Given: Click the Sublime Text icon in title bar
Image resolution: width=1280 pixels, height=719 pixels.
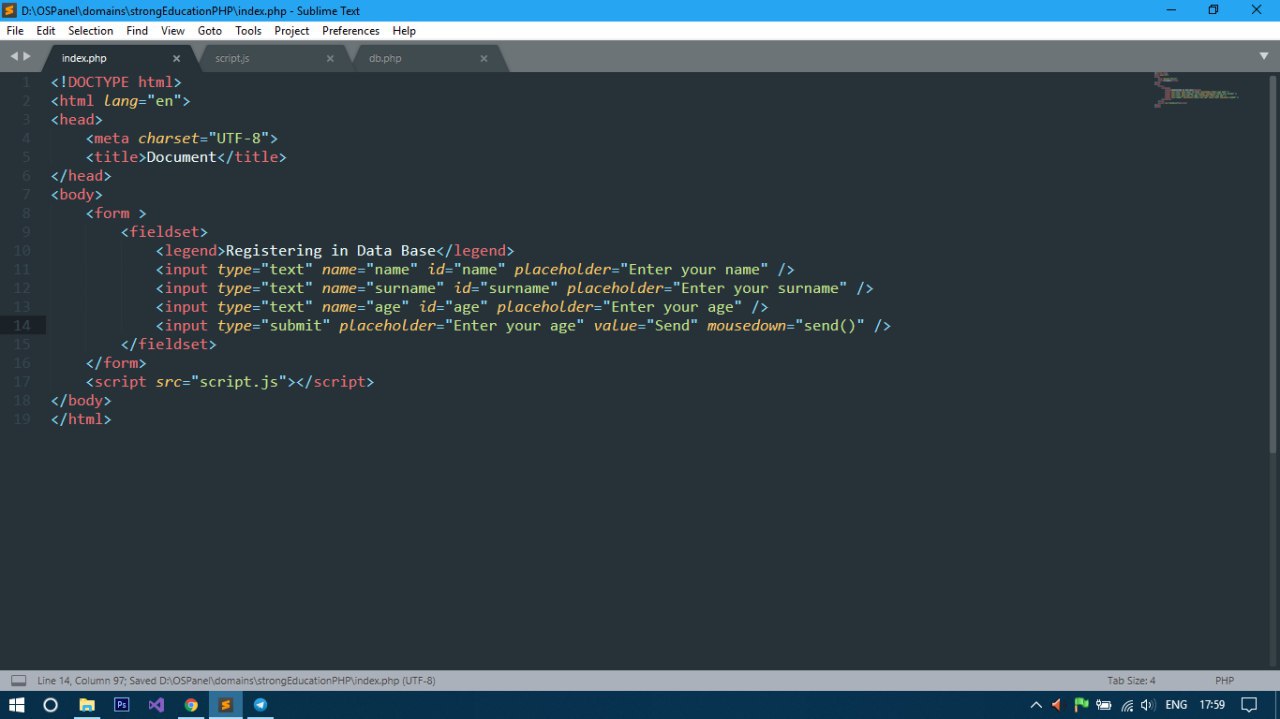Looking at the screenshot, I should (x=10, y=10).
